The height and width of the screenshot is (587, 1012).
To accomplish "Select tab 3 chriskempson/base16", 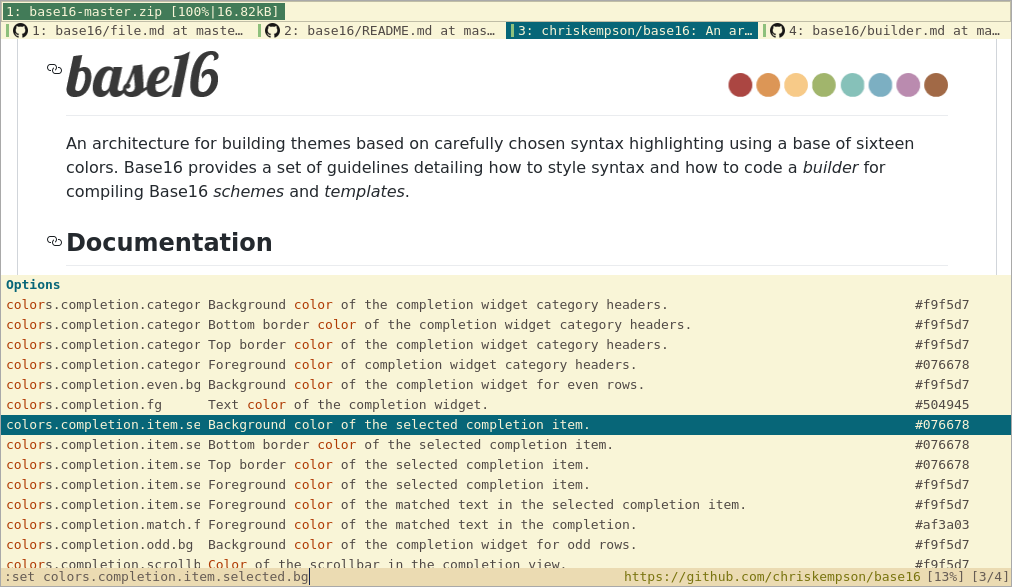I will click(632, 31).
